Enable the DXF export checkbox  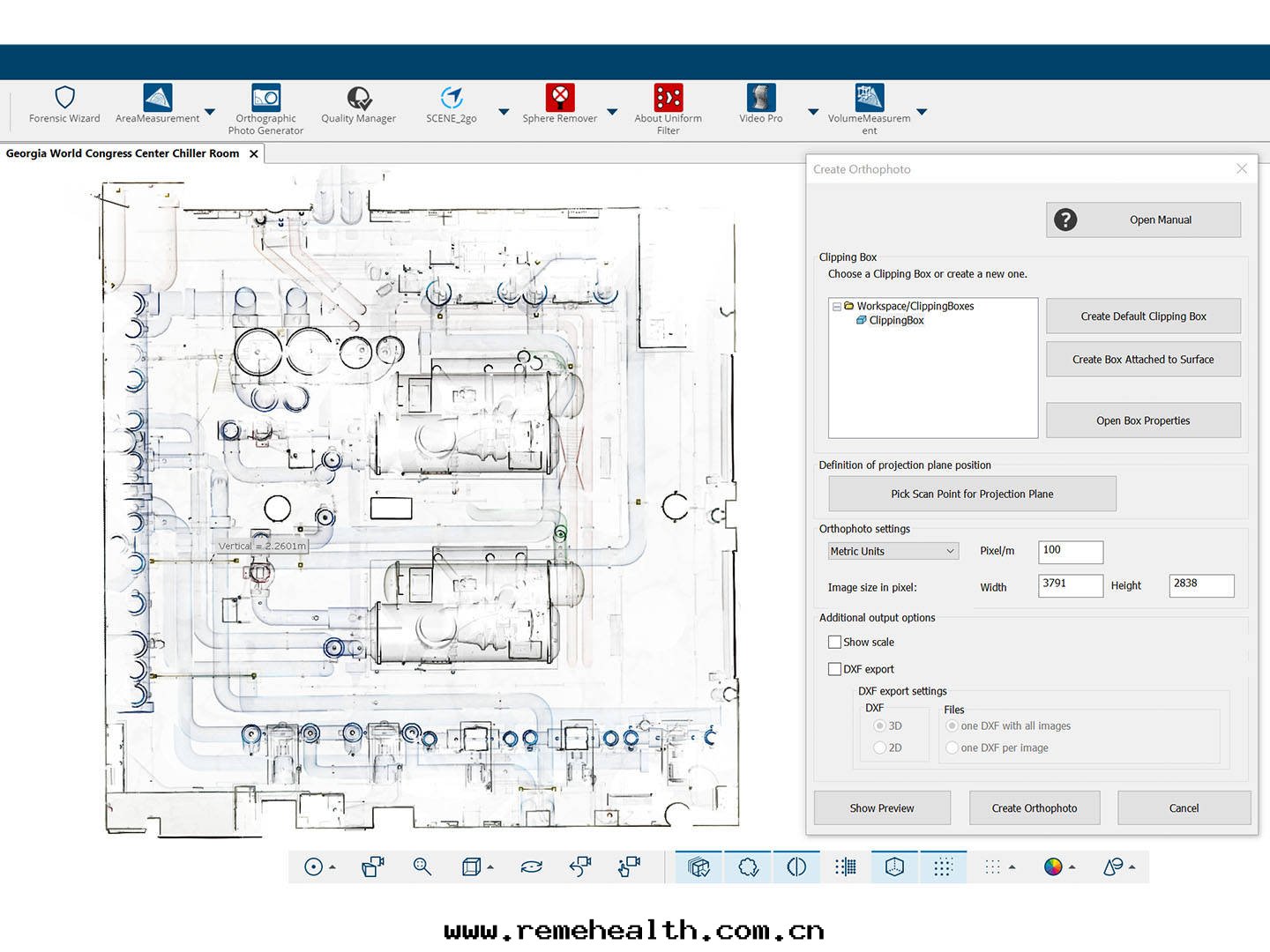point(834,669)
